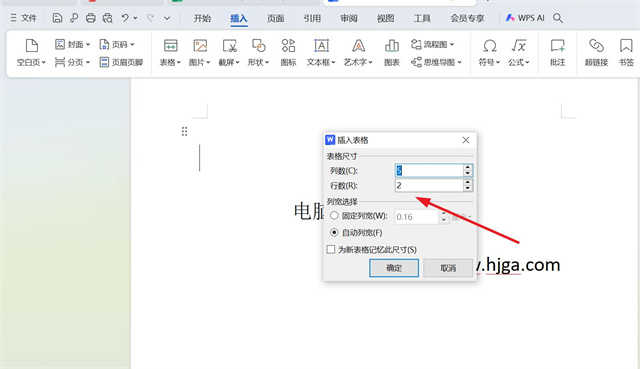
Task: Open the 封面 cover page dropdown
Action: 72,44
